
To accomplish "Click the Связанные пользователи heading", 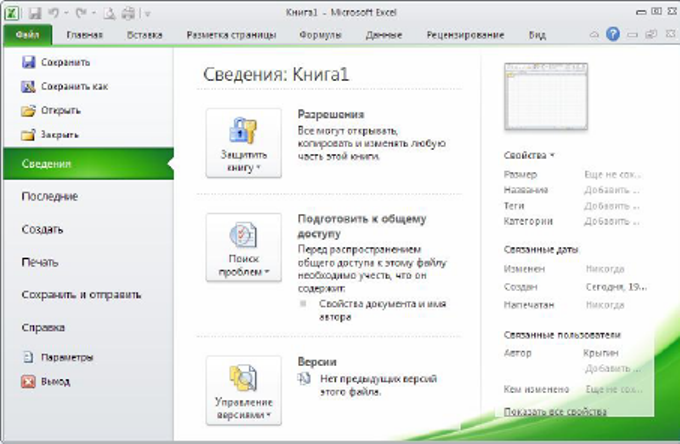I will pos(562,335).
